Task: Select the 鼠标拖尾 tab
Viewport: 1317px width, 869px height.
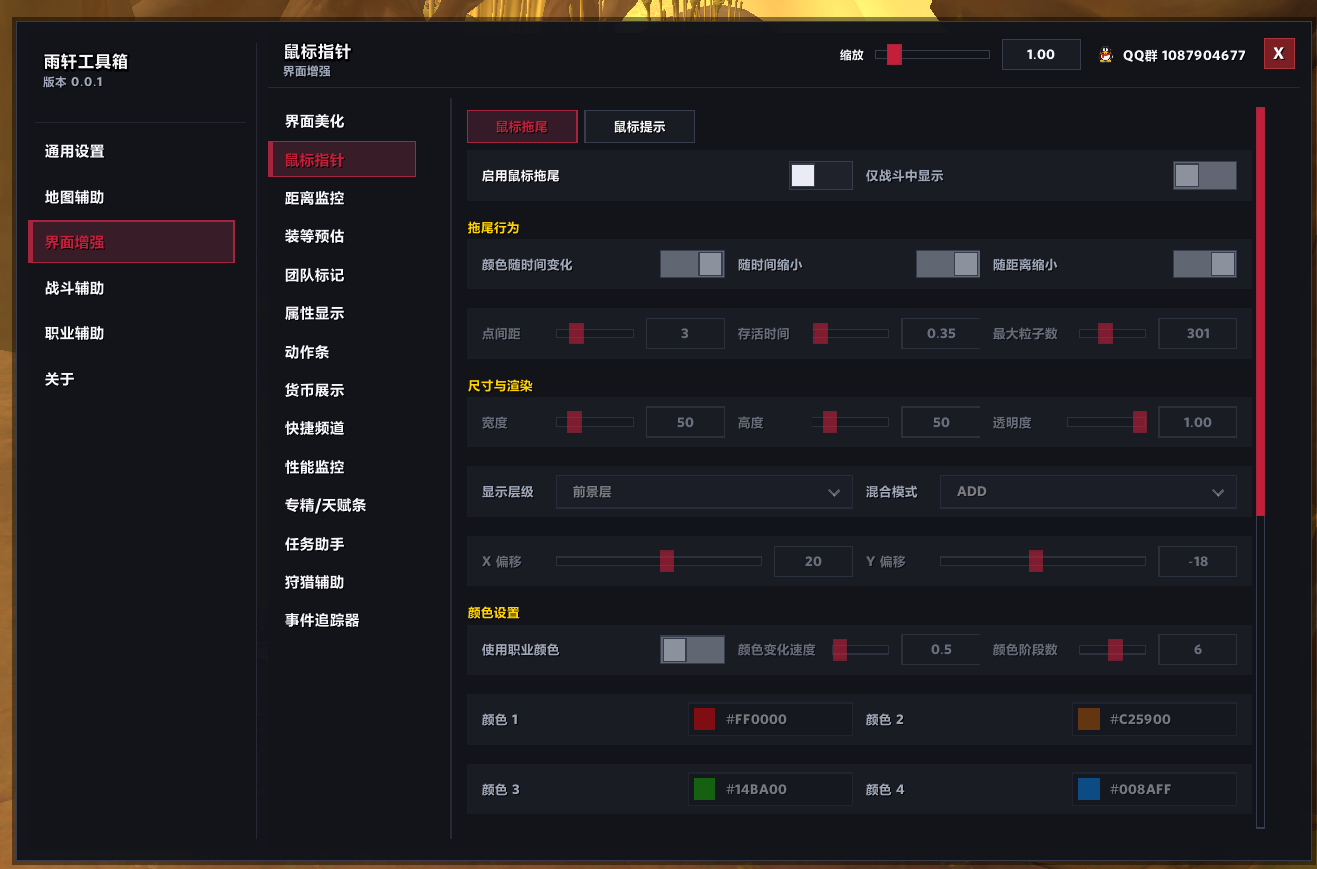Action: tap(522, 127)
